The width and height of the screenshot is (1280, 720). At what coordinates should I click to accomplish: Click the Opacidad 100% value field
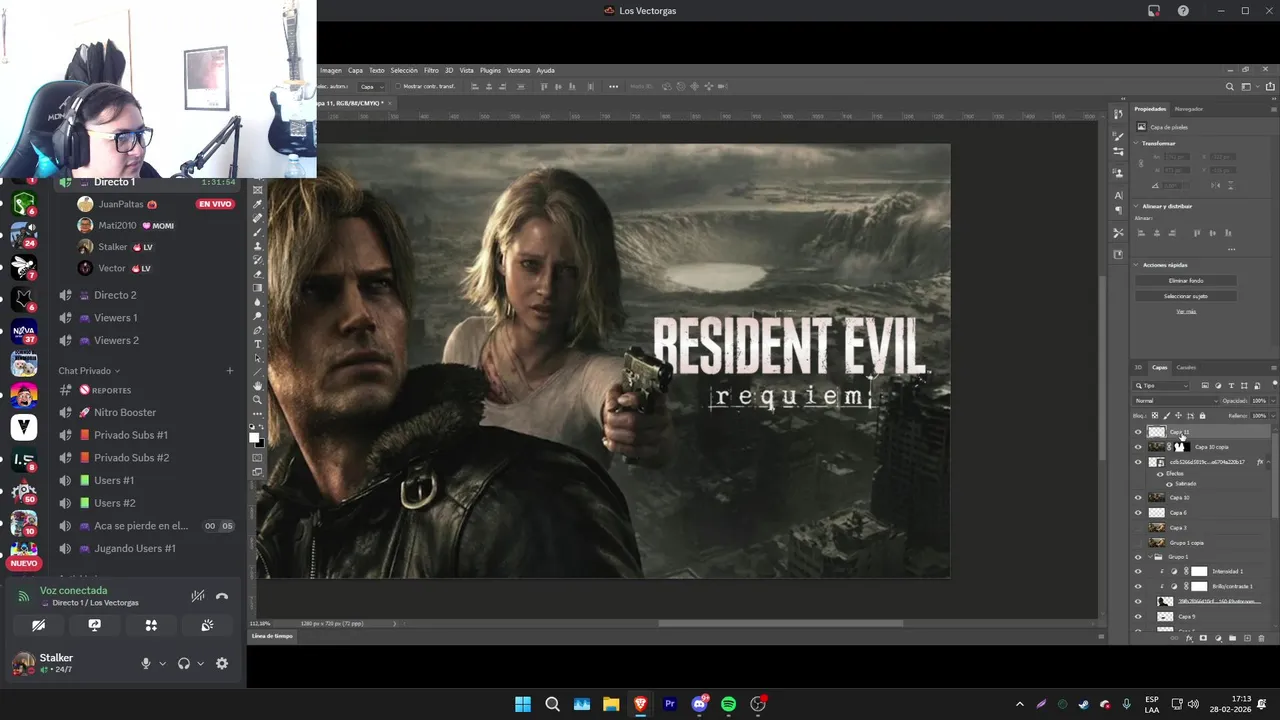(x=1260, y=401)
